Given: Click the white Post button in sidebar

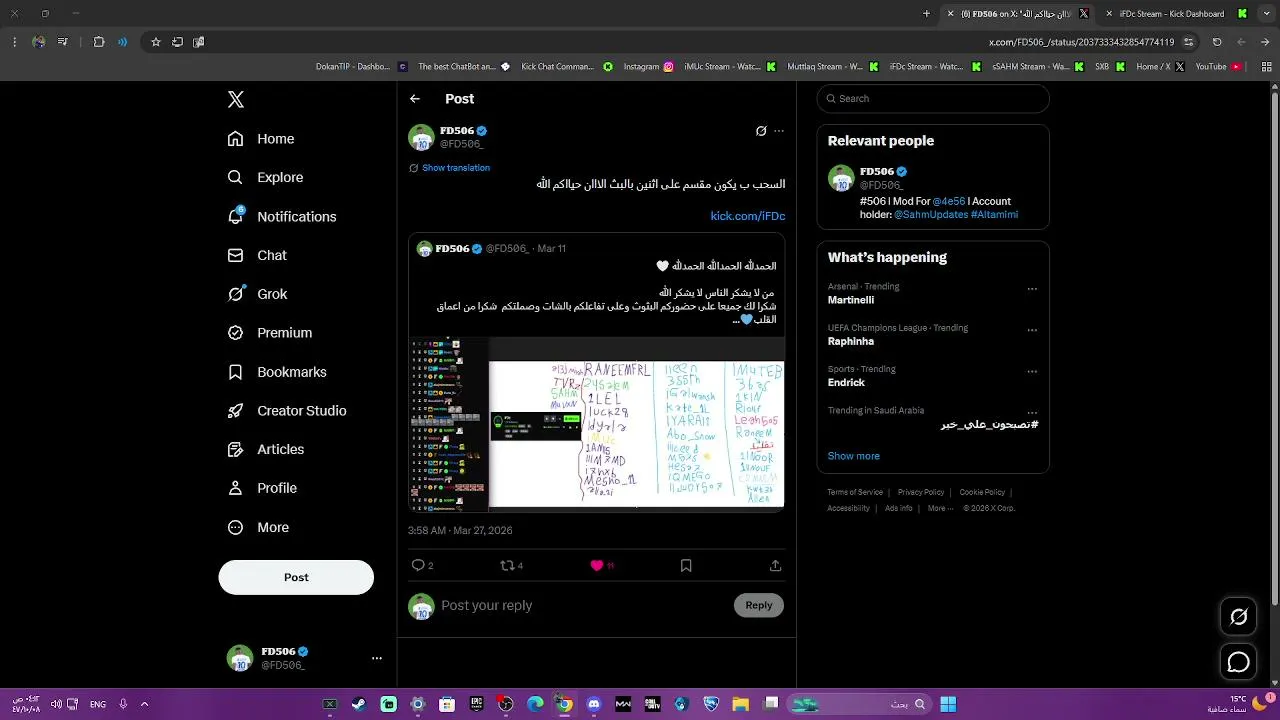Looking at the screenshot, I should 296,577.
